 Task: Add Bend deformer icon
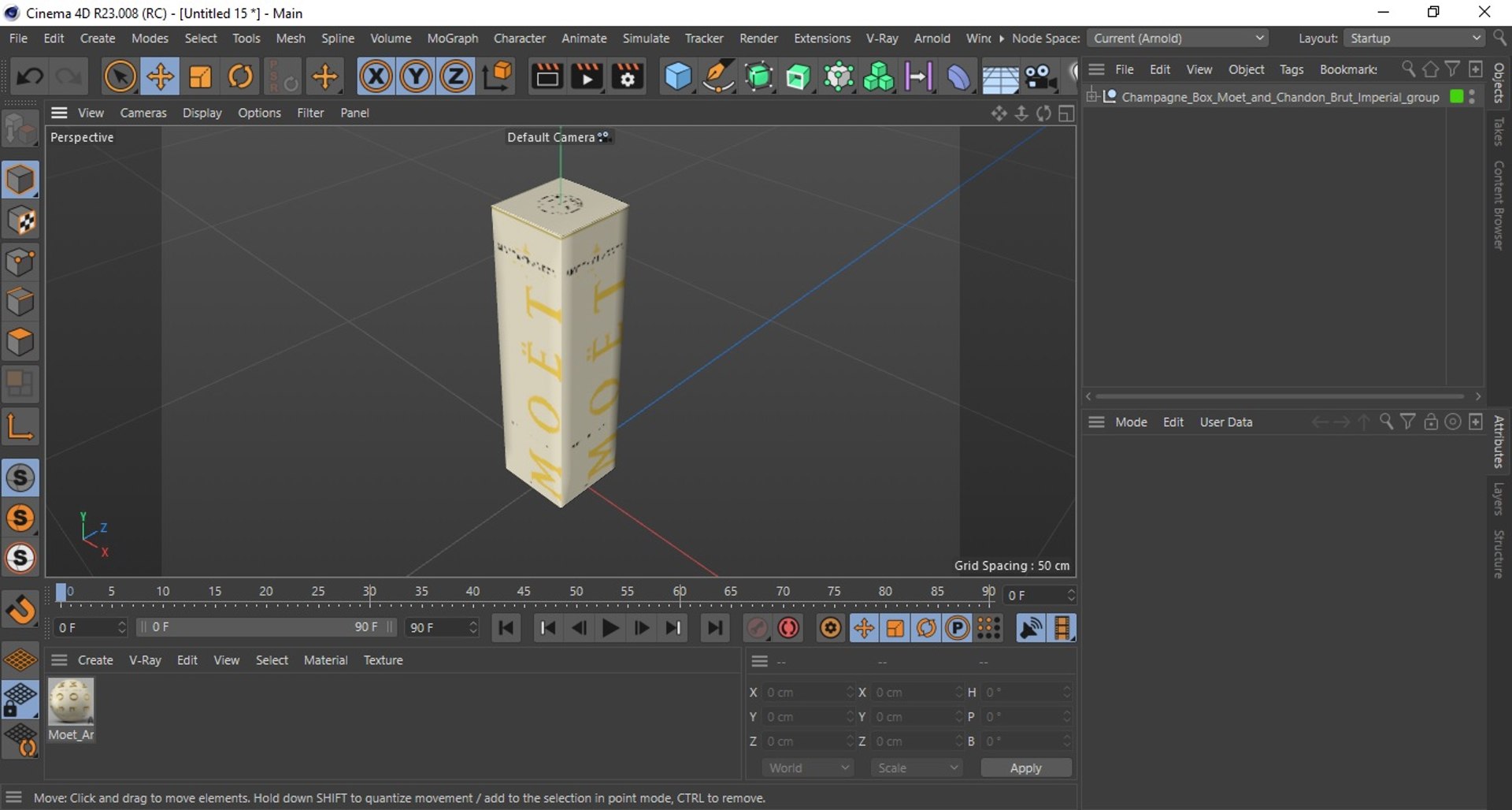click(x=958, y=76)
